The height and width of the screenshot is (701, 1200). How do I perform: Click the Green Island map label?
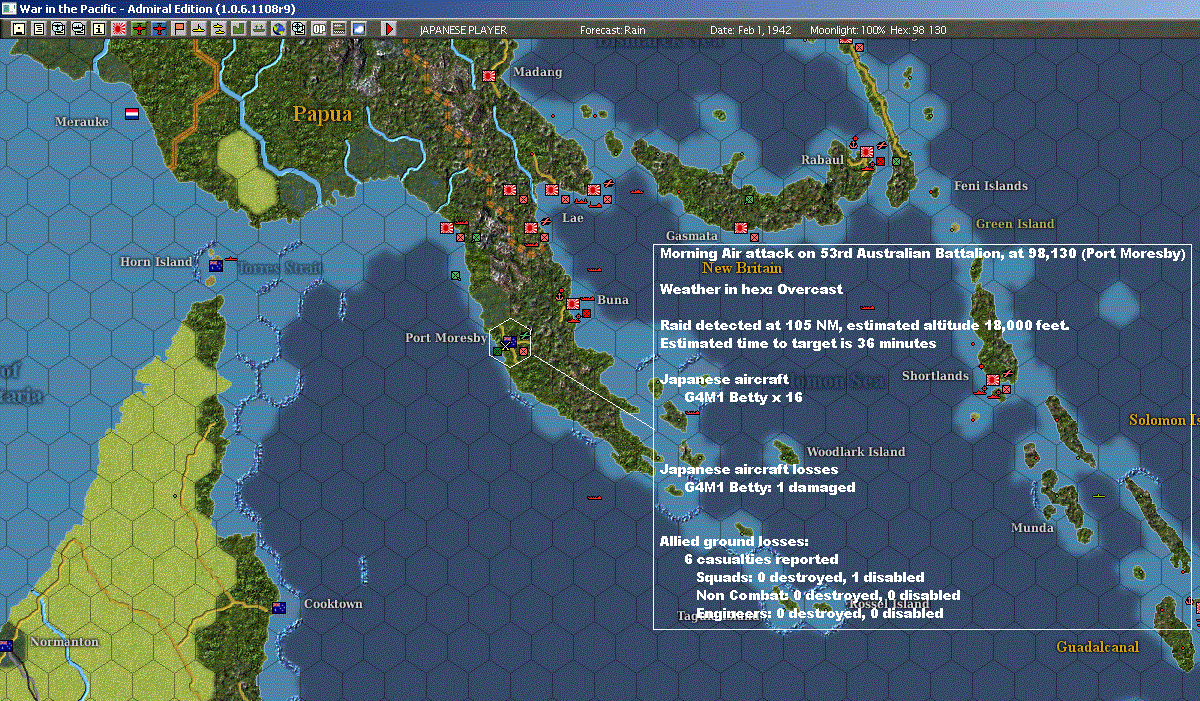pyautogui.click(x=1015, y=224)
